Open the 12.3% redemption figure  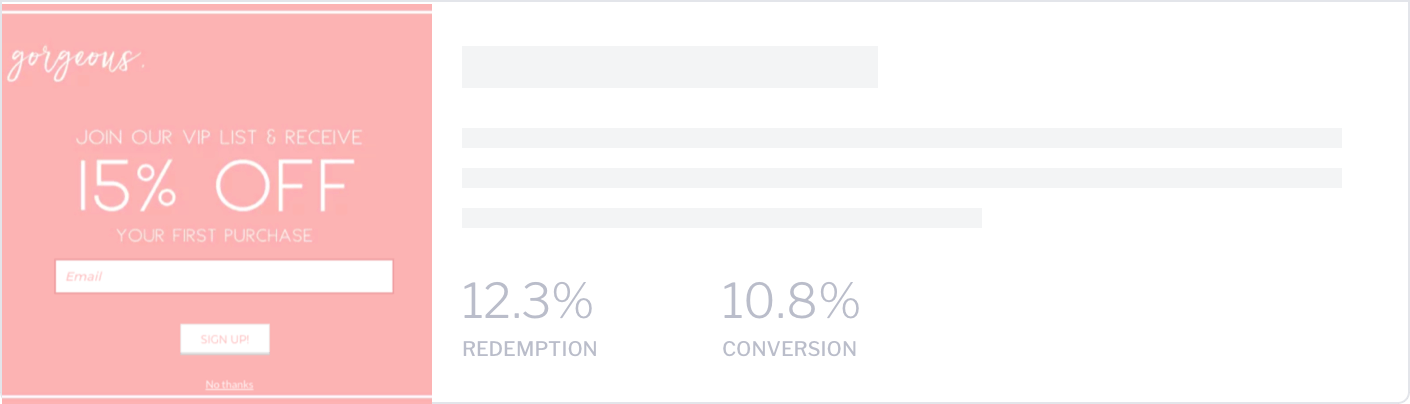click(527, 301)
